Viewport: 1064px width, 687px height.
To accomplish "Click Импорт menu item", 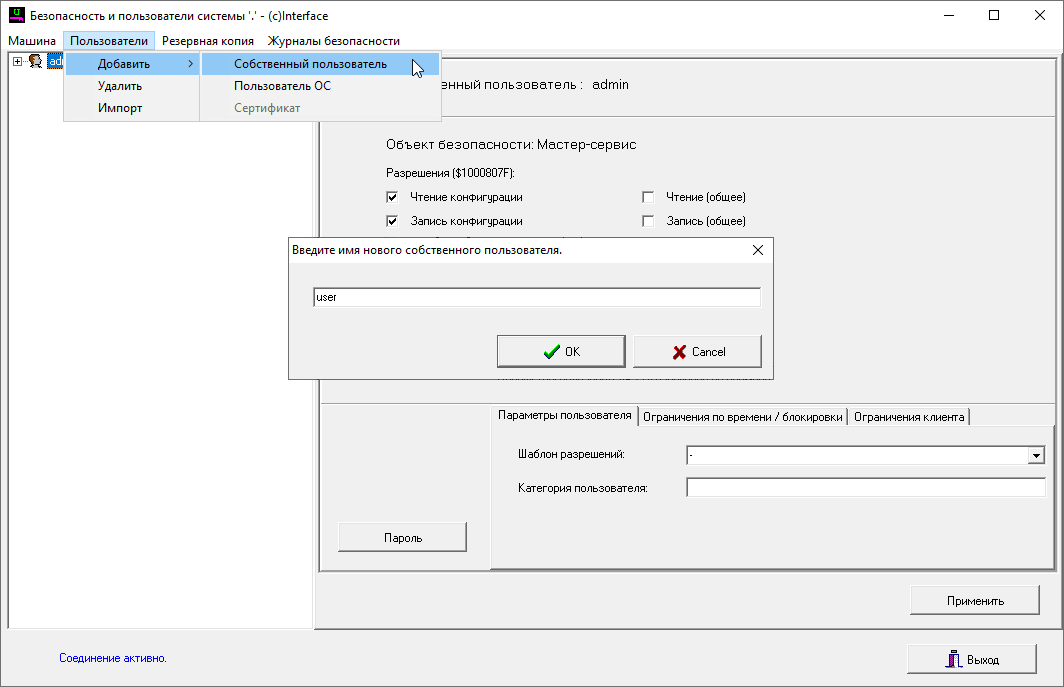I will point(120,108).
